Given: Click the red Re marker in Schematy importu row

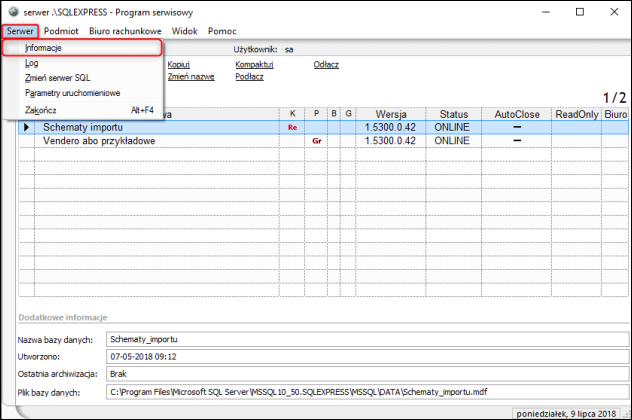Looking at the screenshot, I should [x=292, y=127].
